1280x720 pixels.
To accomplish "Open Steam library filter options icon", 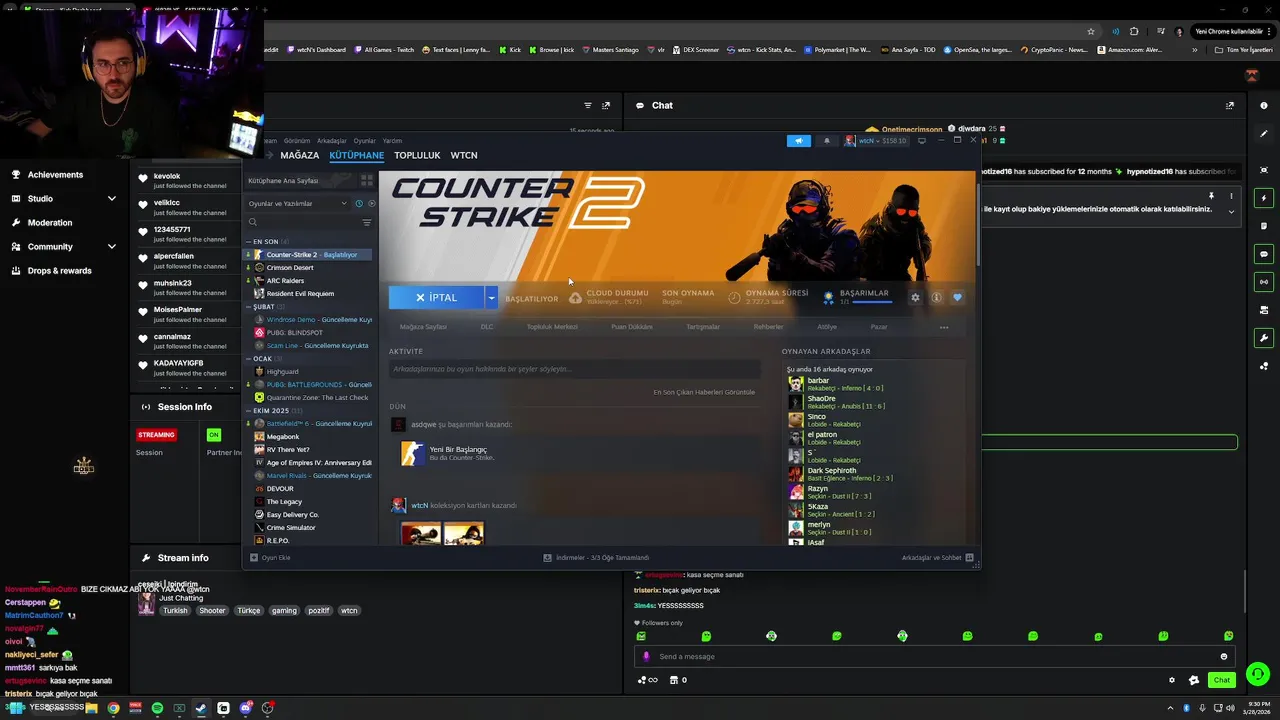I will tap(367, 222).
